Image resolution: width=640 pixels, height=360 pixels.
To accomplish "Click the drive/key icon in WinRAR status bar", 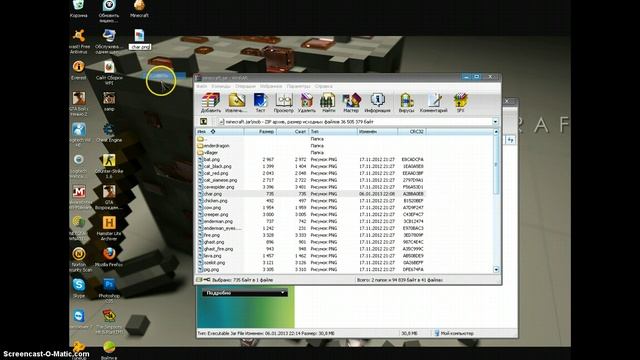I will [203, 280].
